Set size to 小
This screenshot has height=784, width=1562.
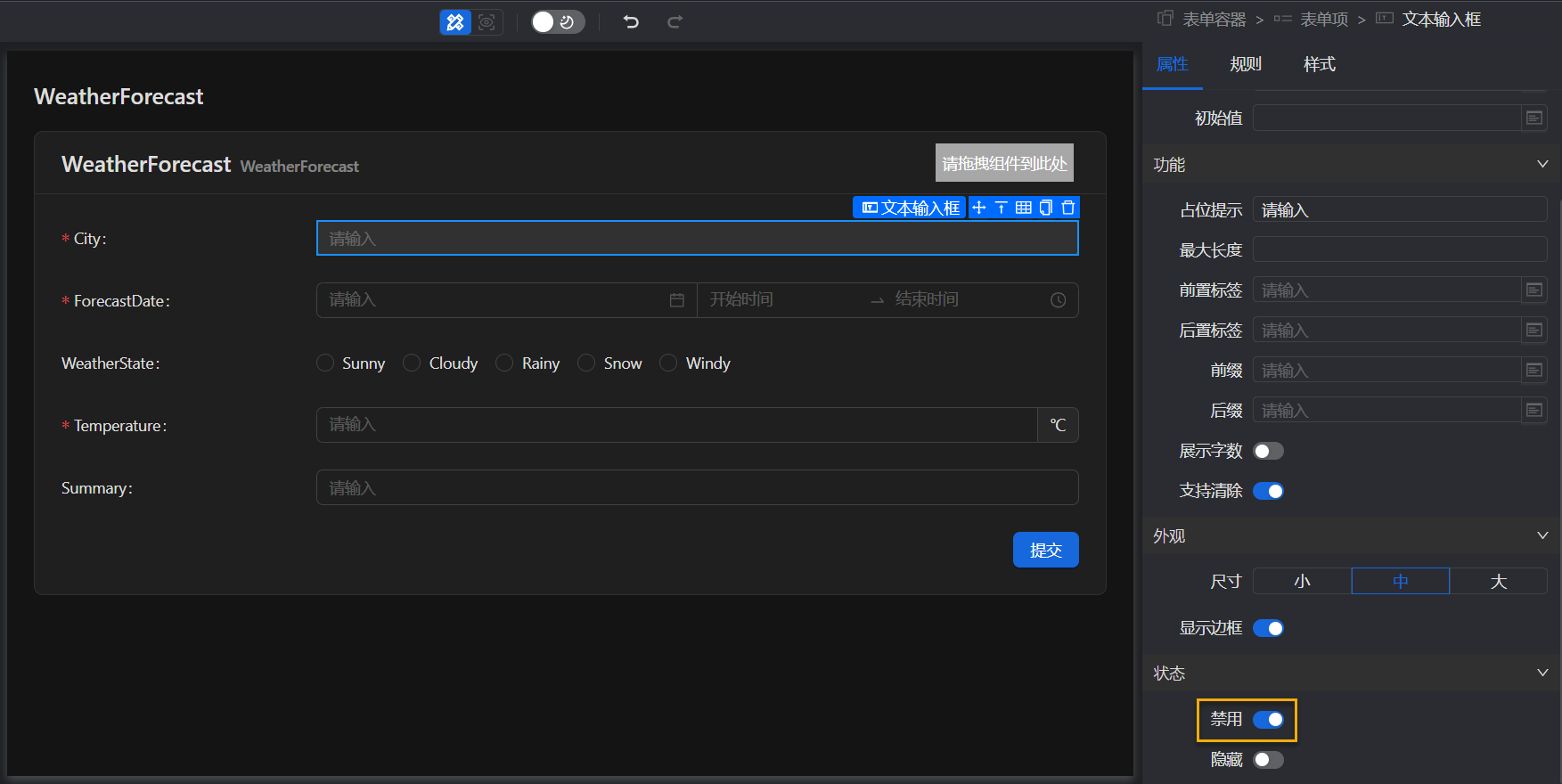[x=1302, y=581]
